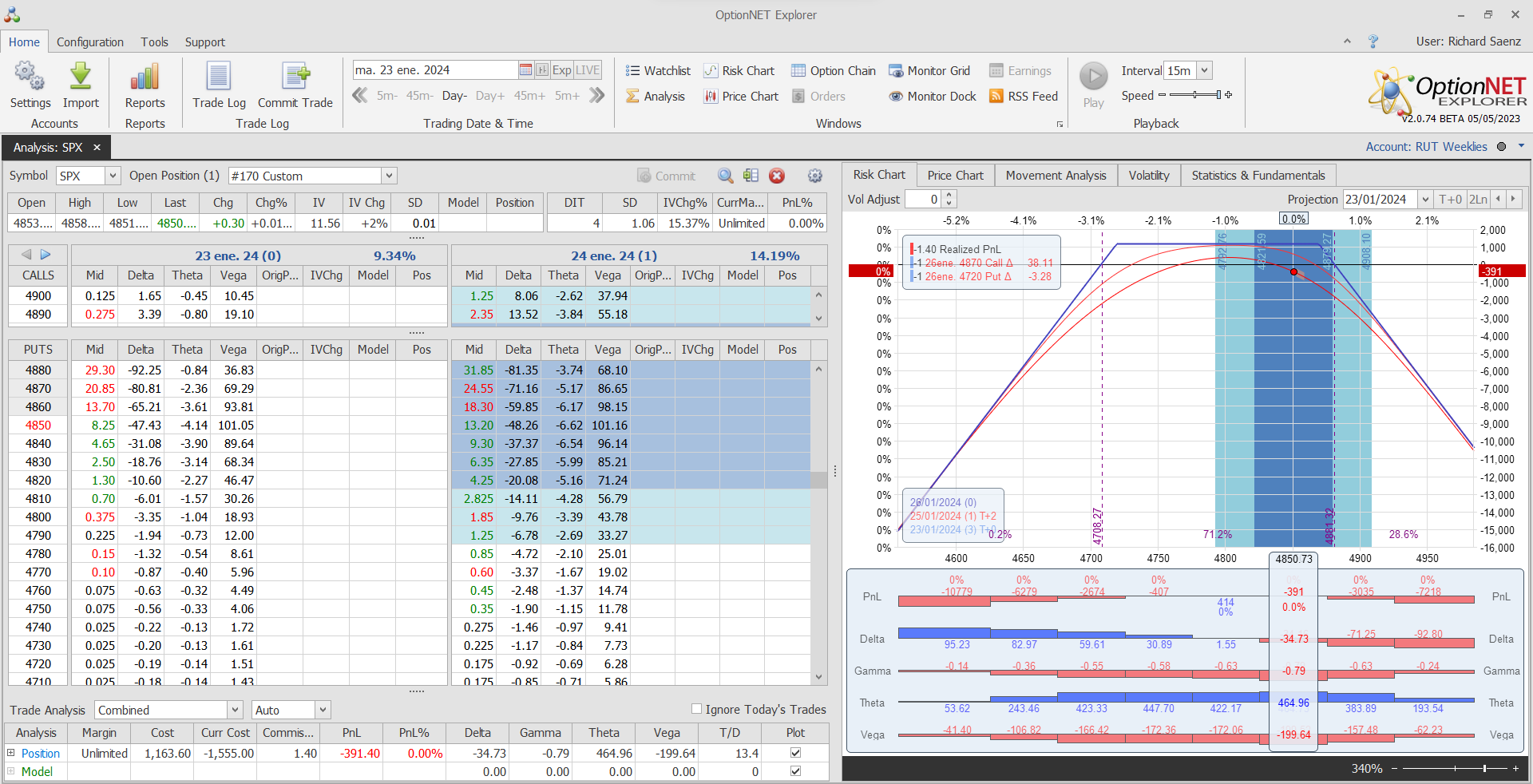The width and height of the screenshot is (1533, 784).
Task: Open the Watchlist window
Action: click(658, 71)
